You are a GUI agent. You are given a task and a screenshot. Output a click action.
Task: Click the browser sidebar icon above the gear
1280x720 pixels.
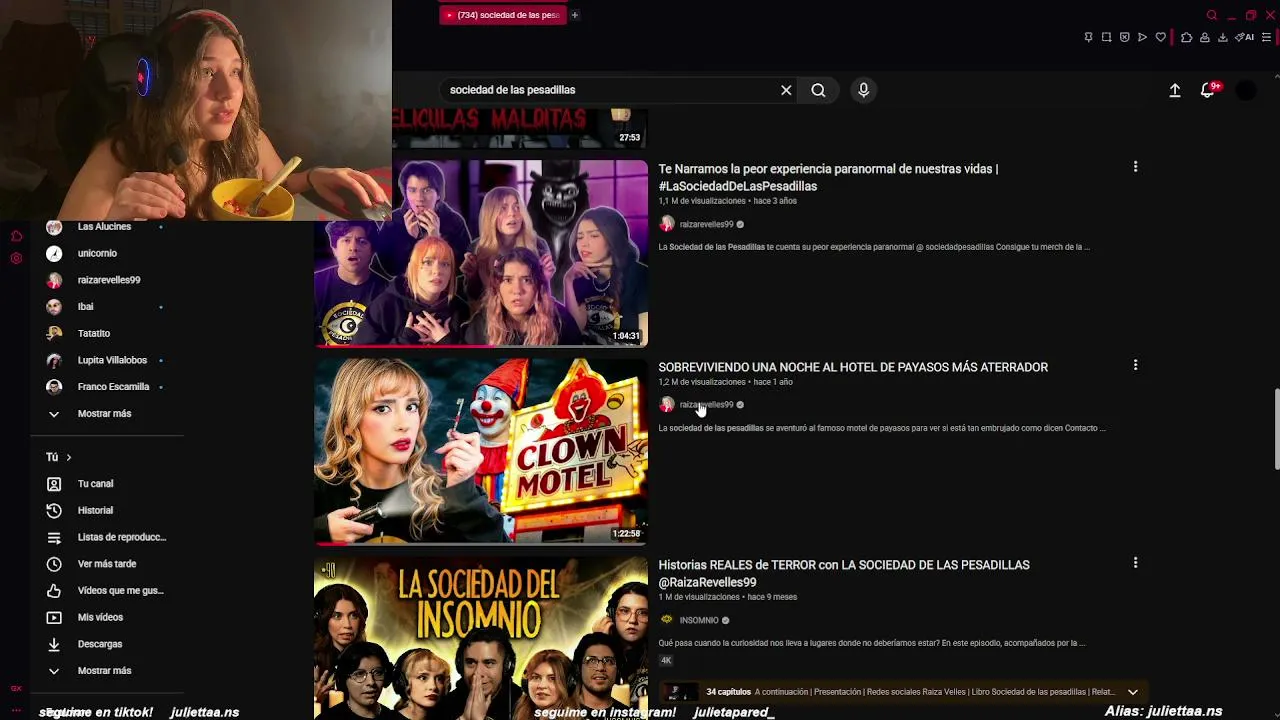(16, 236)
